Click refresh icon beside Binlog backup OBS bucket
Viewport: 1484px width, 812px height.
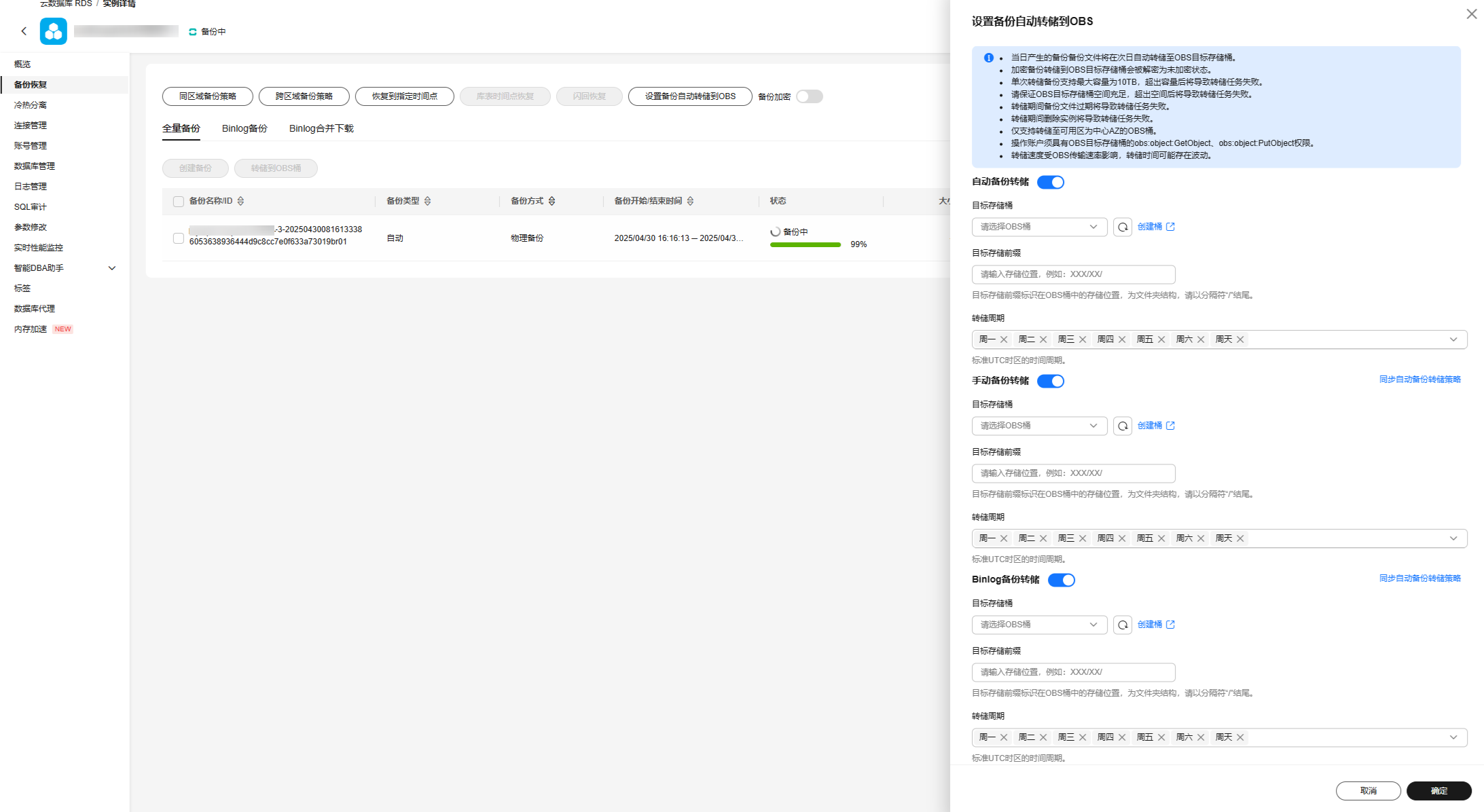tap(1123, 625)
